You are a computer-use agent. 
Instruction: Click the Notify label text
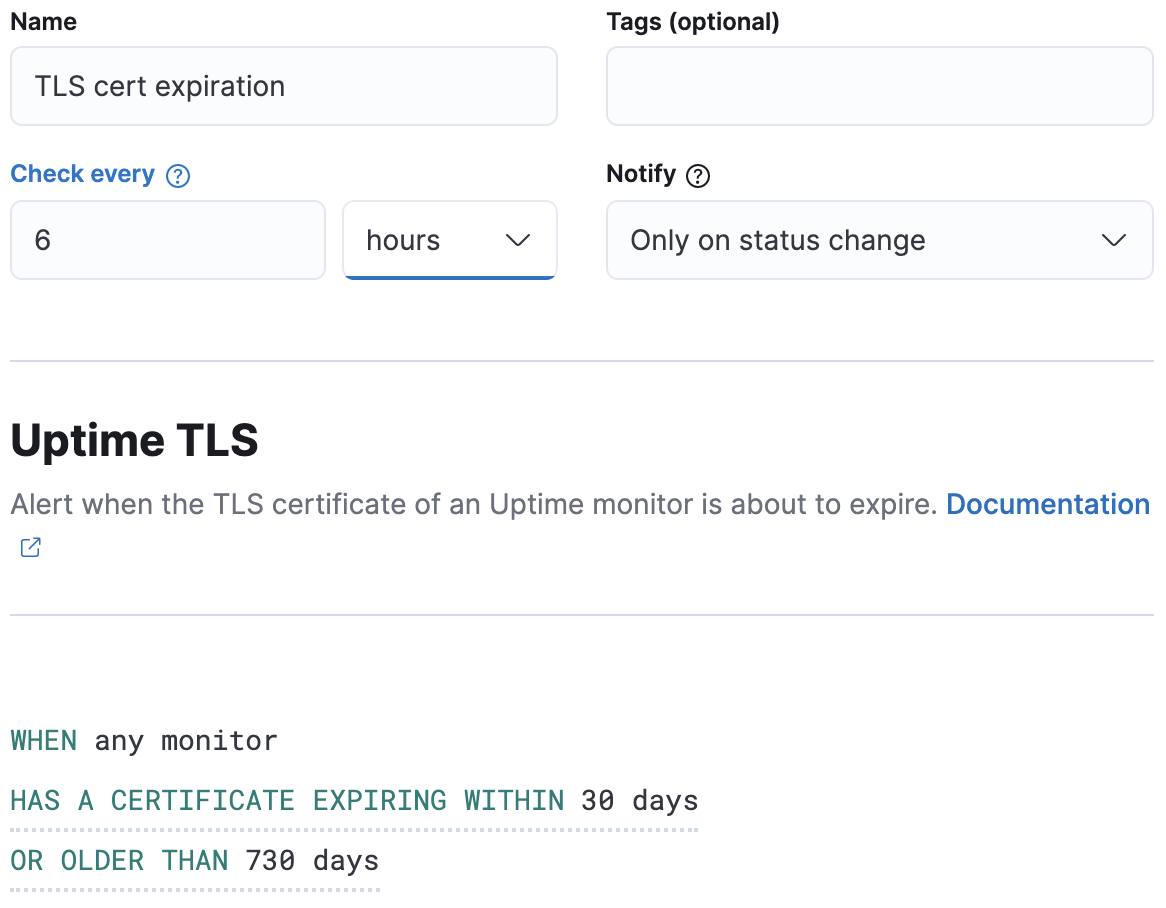641,174
